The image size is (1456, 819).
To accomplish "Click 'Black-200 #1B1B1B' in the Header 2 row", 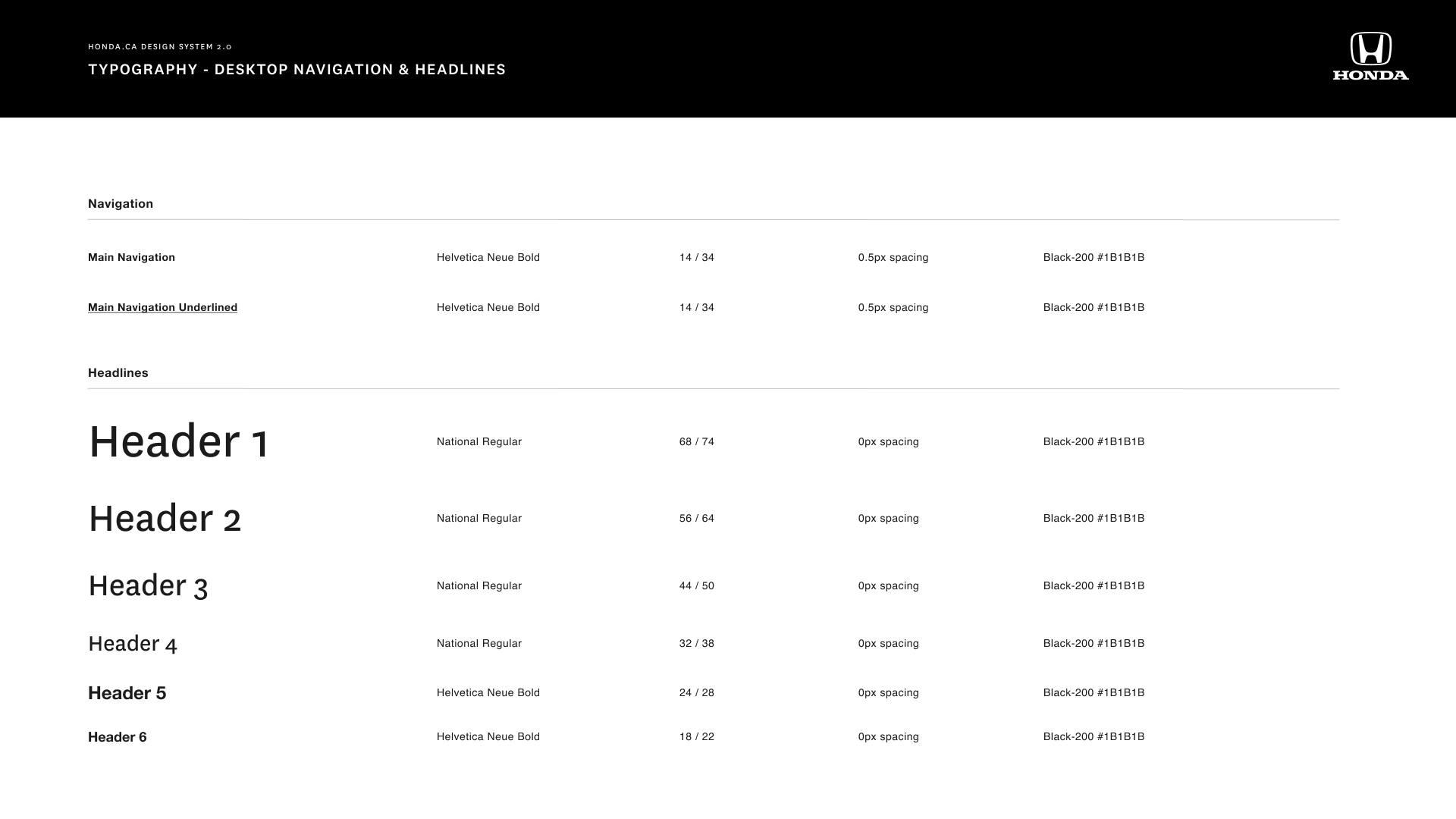I will click(x=1094, y=519).
